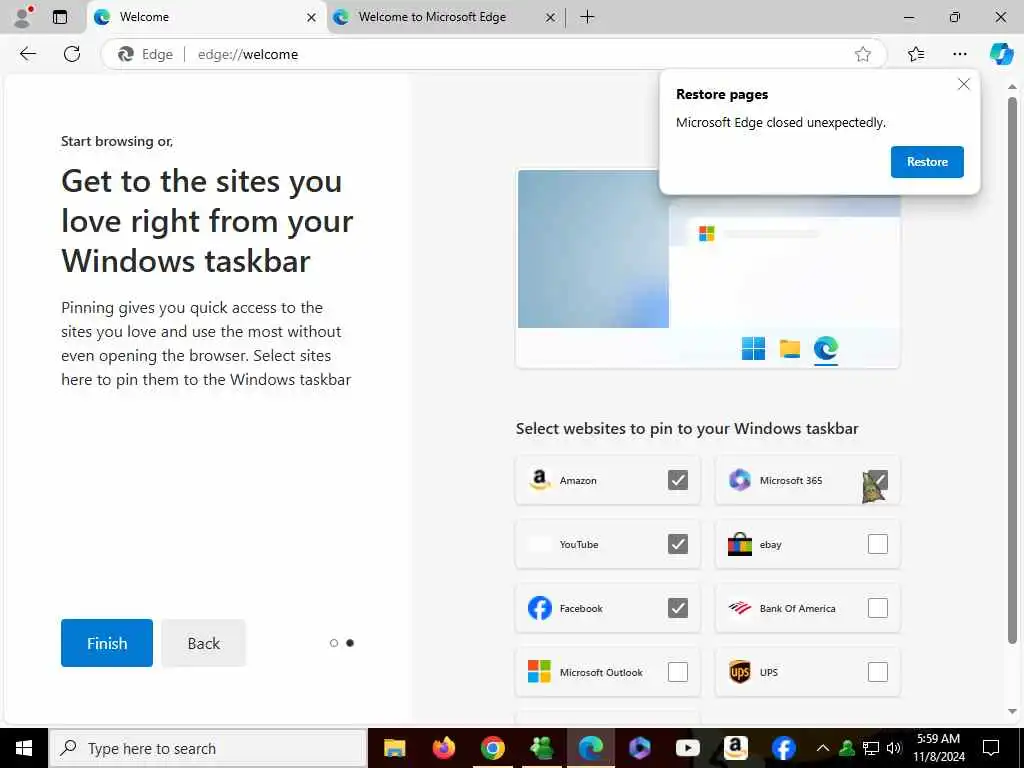Launch Firefox from the taskbar

coord(443,748)
